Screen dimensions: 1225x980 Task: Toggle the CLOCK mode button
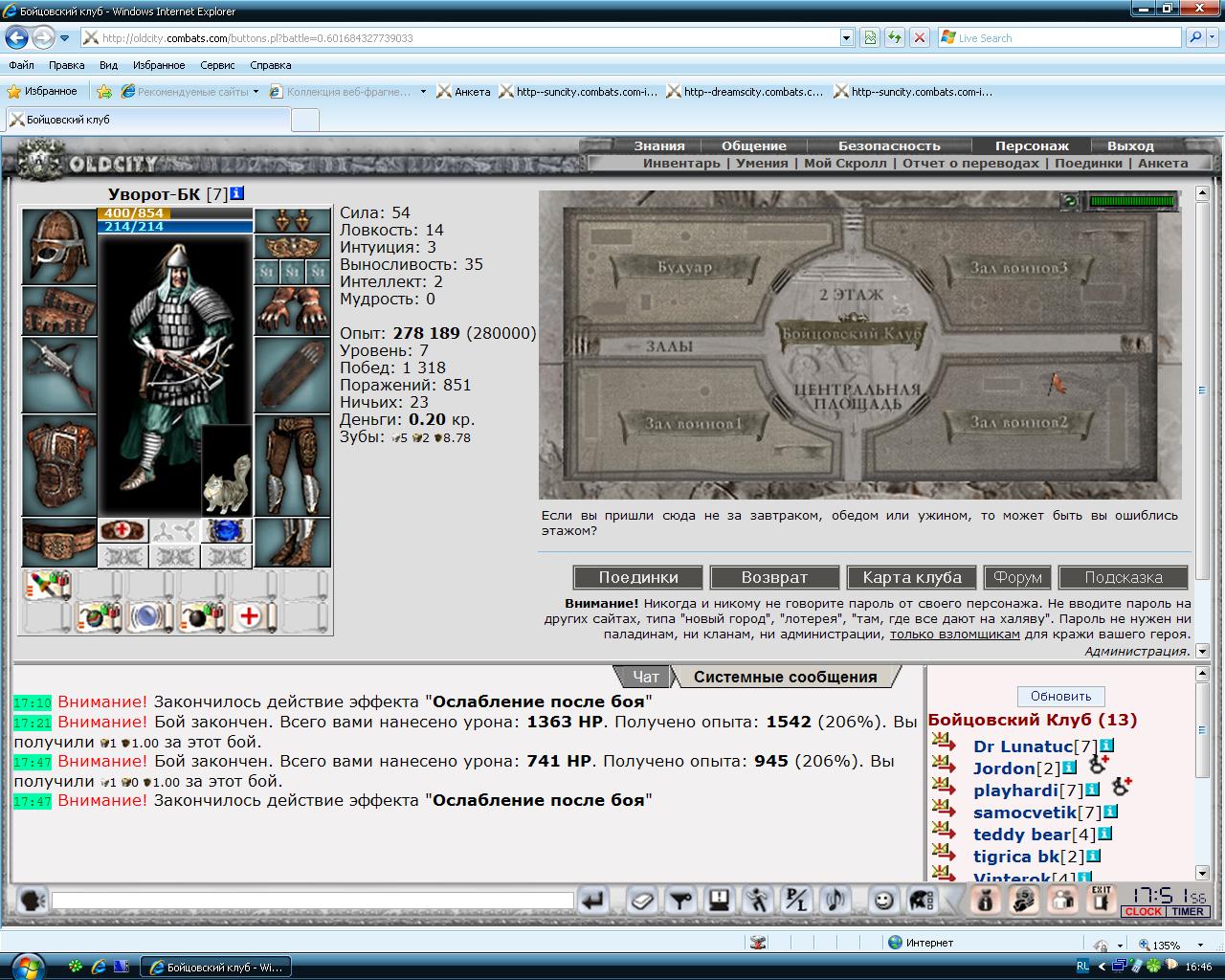pos(1143,912)
